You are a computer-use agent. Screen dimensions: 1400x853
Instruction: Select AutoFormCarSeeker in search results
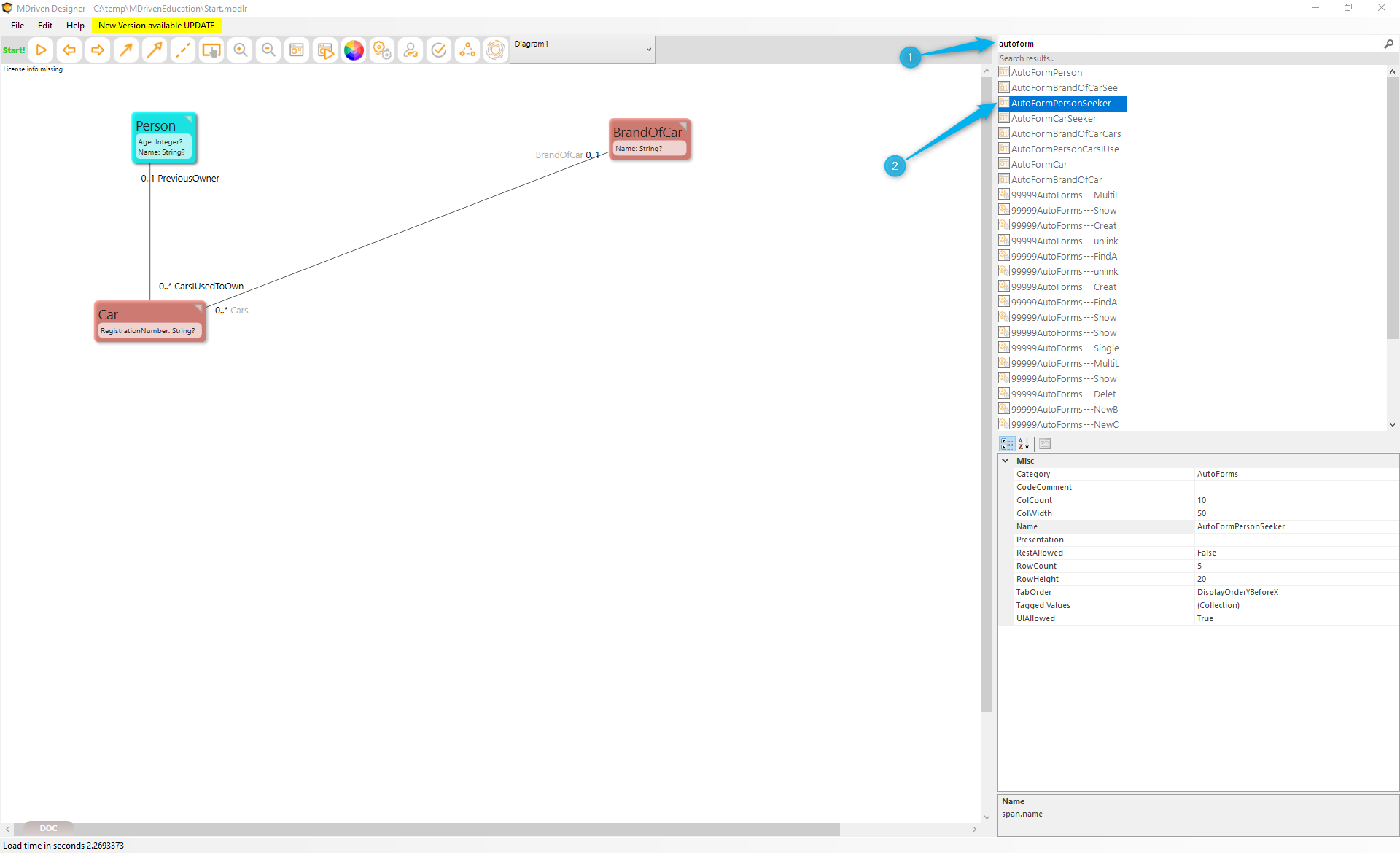(1053, 119)
